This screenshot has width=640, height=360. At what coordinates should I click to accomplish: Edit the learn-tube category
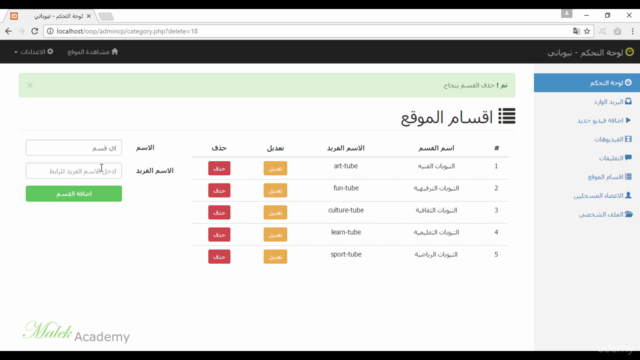[x=275, y=234]
